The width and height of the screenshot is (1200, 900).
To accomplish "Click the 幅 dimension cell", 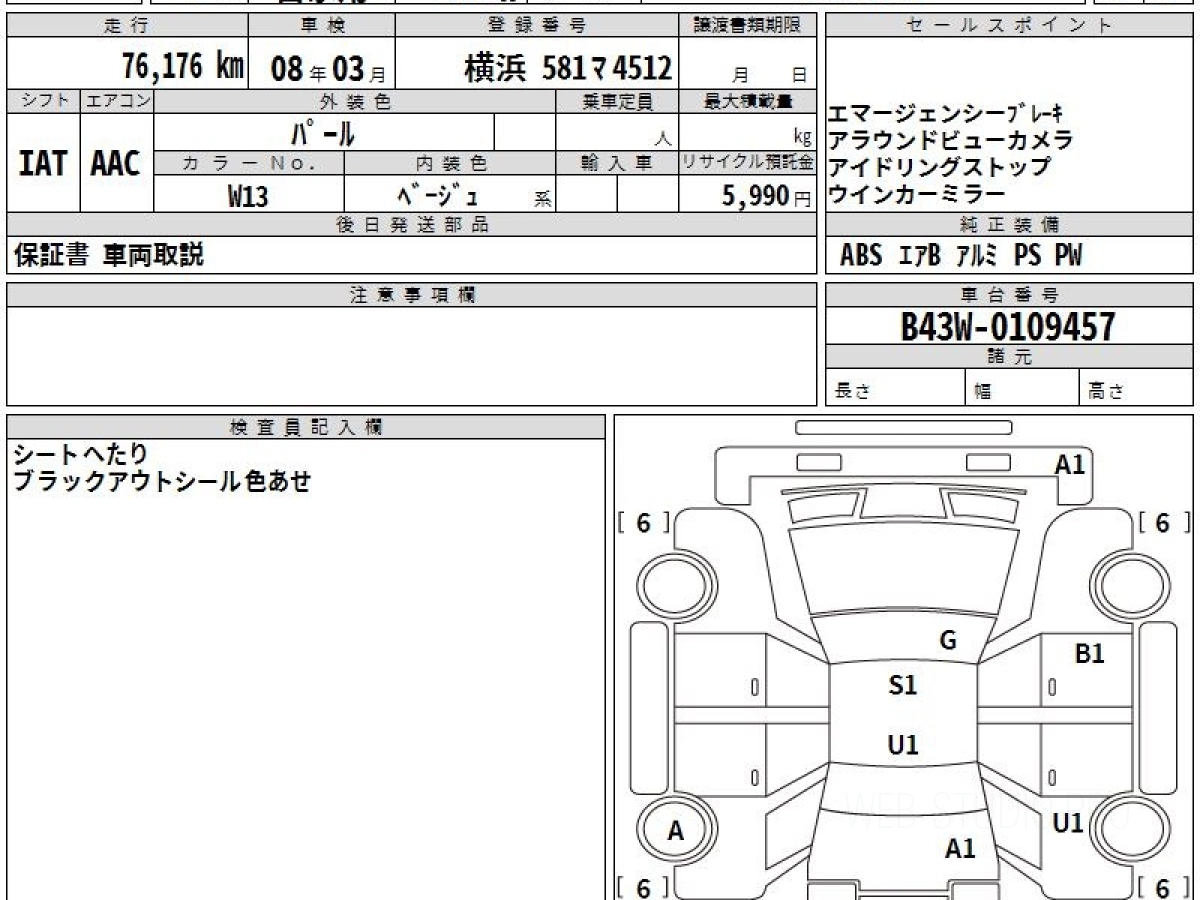I will [x=1022, y=388].
